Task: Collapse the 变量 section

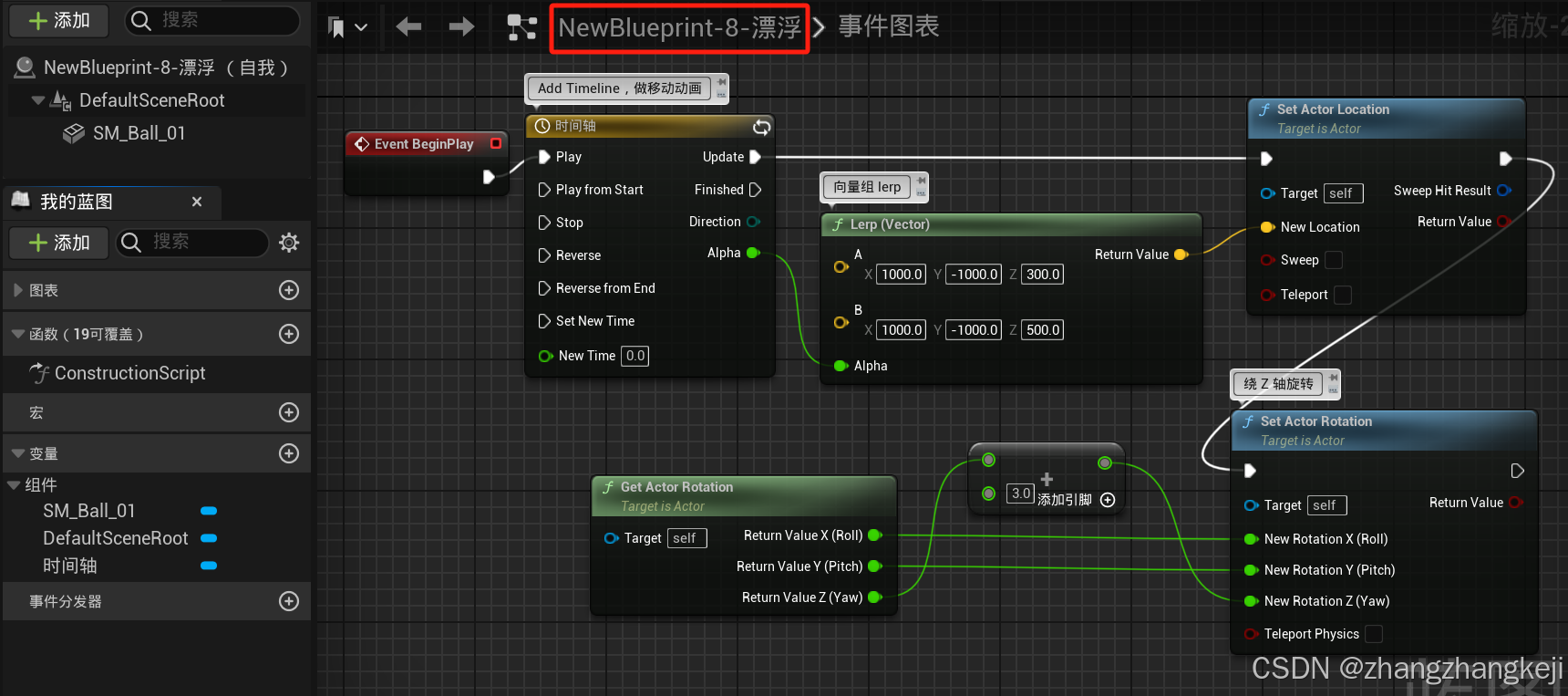Action: (x=17, y=453)
